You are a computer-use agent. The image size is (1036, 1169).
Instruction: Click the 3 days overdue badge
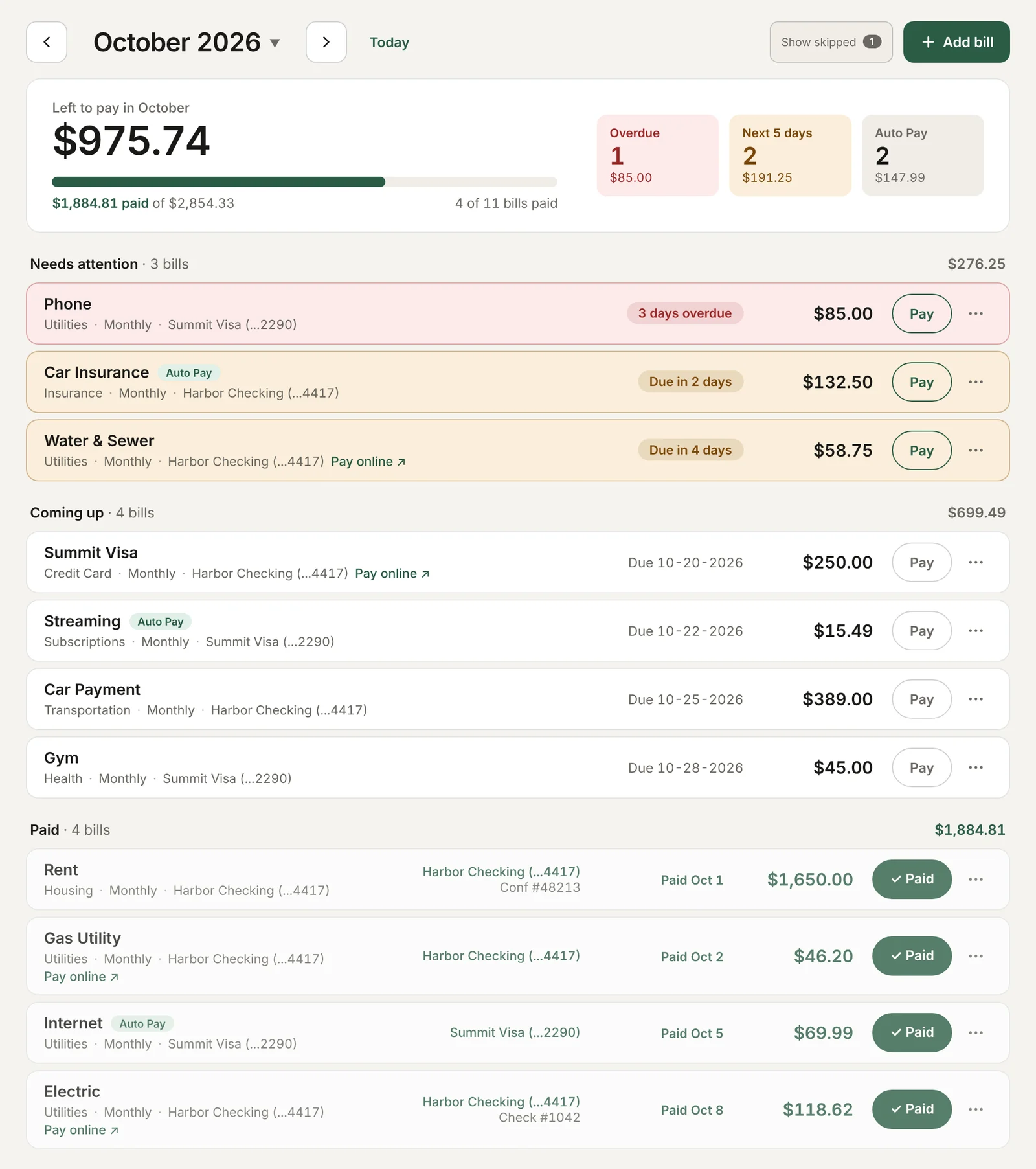coord(685,313)
